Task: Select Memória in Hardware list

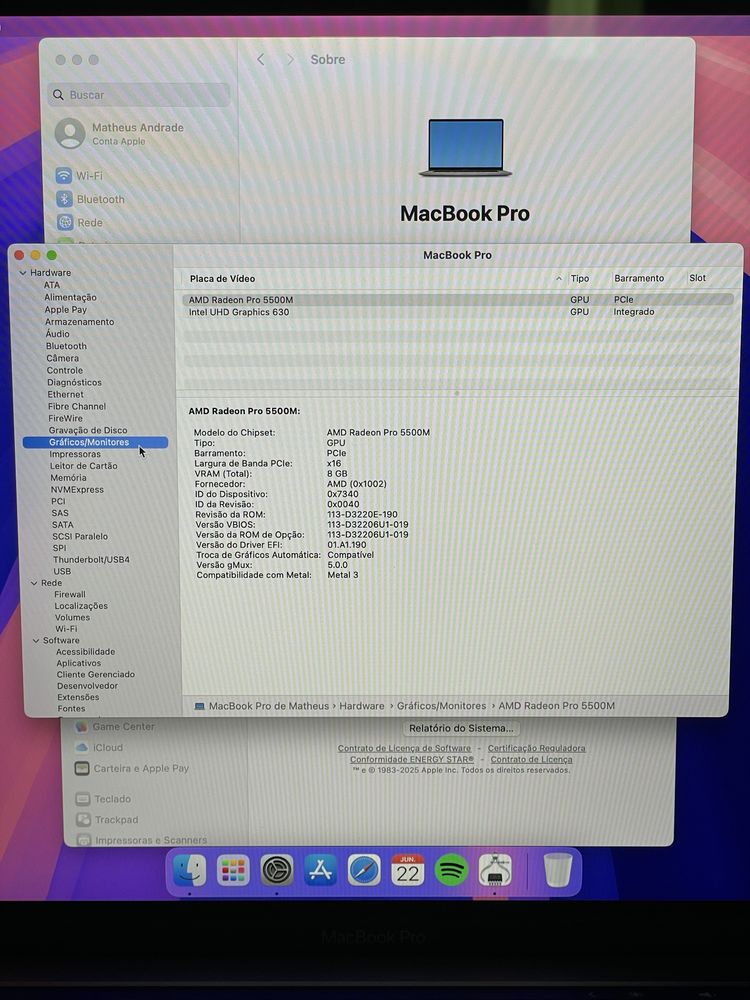Action: [x=68, y=478]
